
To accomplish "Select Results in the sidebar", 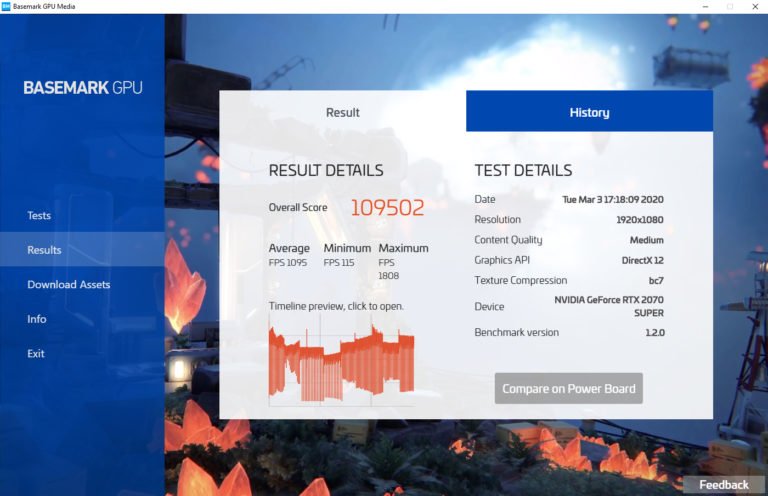I will coord(82,250).
